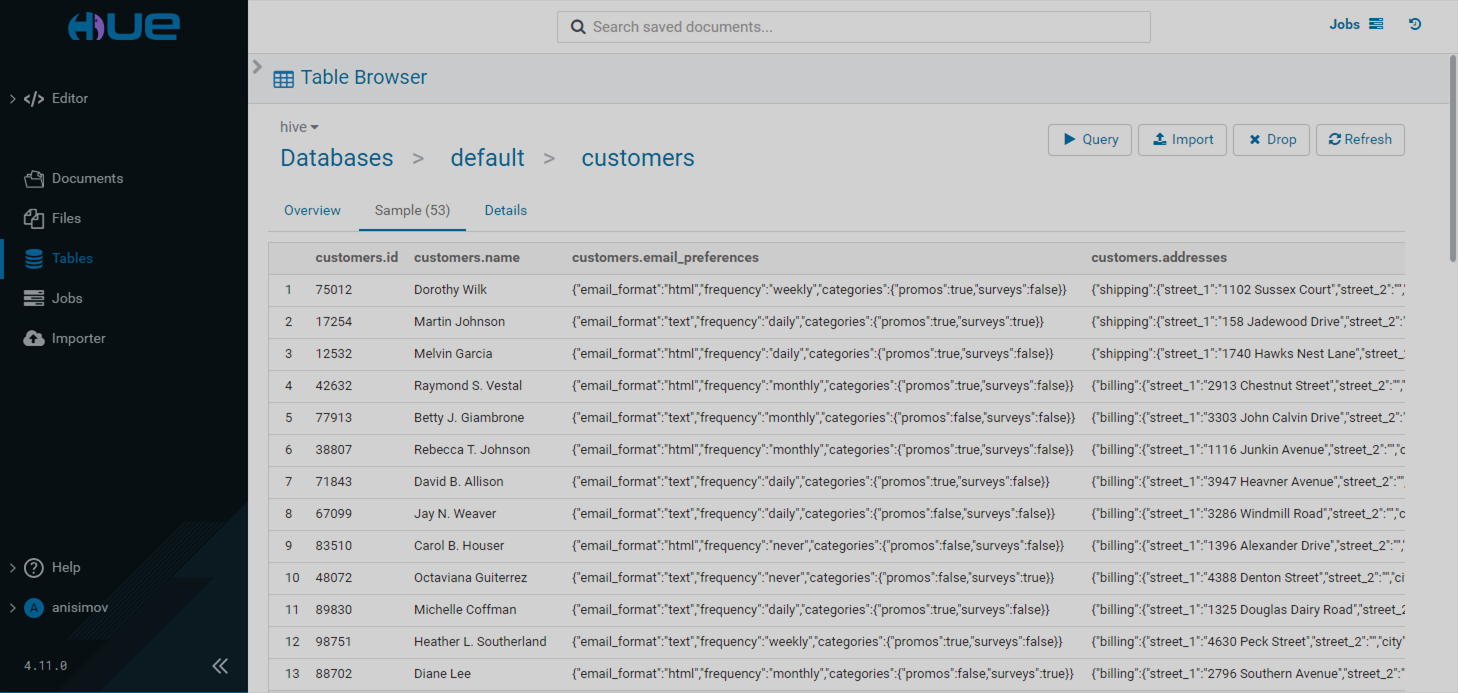Open the Hue logo home
The image size is (1458, 693).
point(123,27)
